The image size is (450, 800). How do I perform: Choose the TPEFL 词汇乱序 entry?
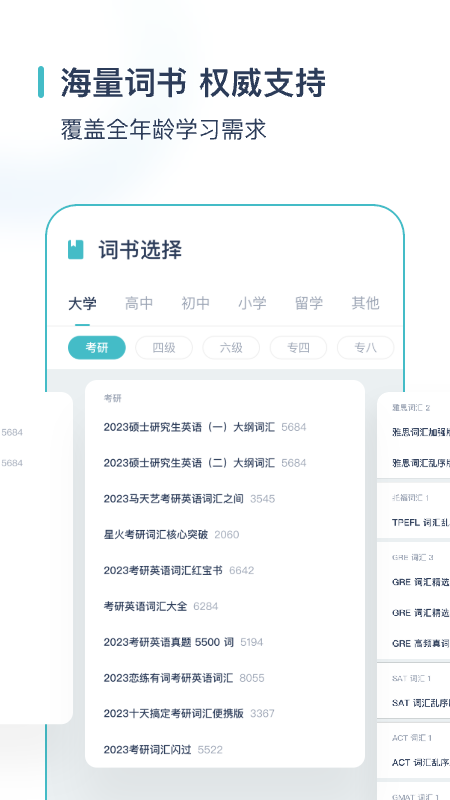point(421,522)
